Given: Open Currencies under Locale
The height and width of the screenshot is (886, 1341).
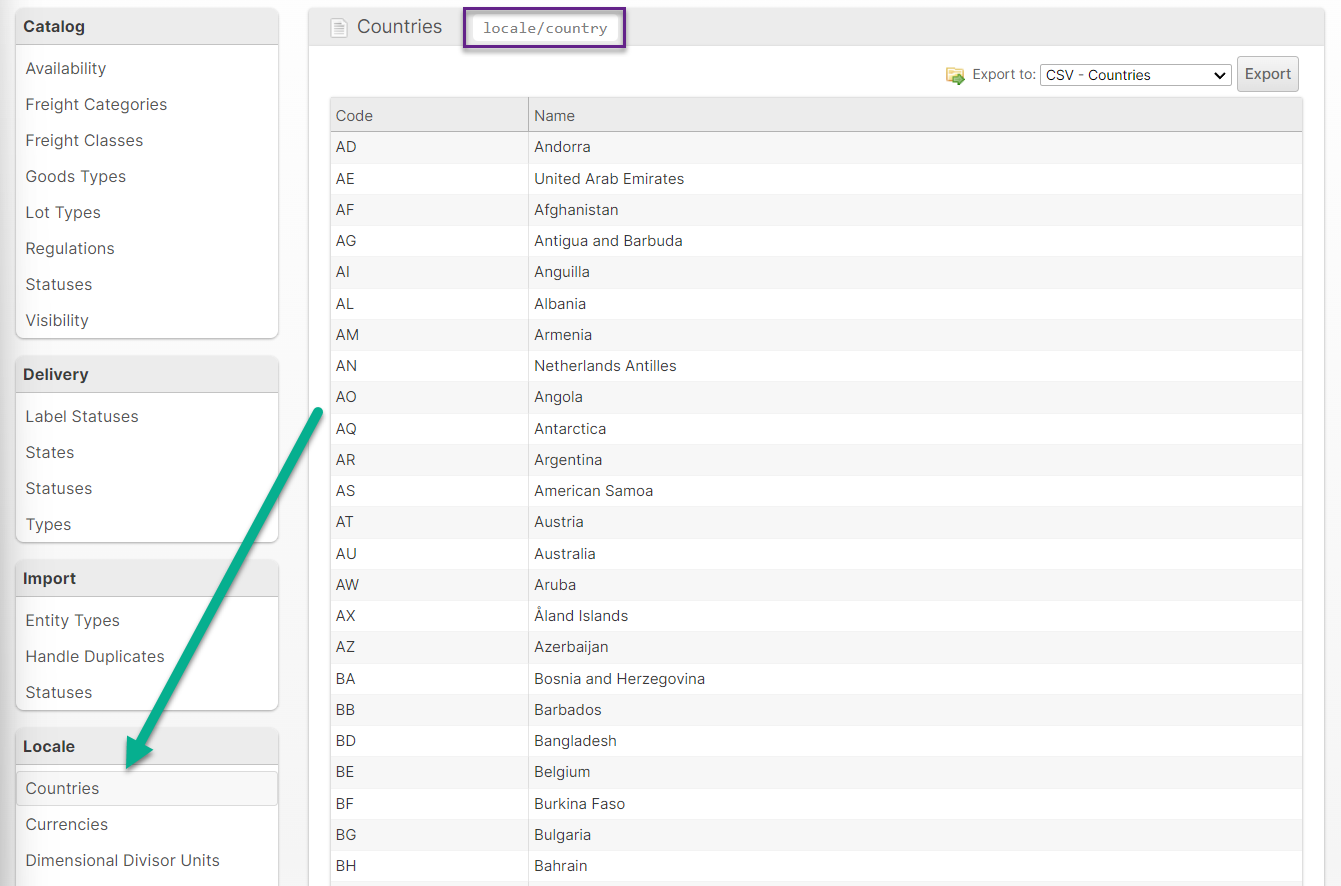Looking at the screenshot, I should click(x=67, y=824).
